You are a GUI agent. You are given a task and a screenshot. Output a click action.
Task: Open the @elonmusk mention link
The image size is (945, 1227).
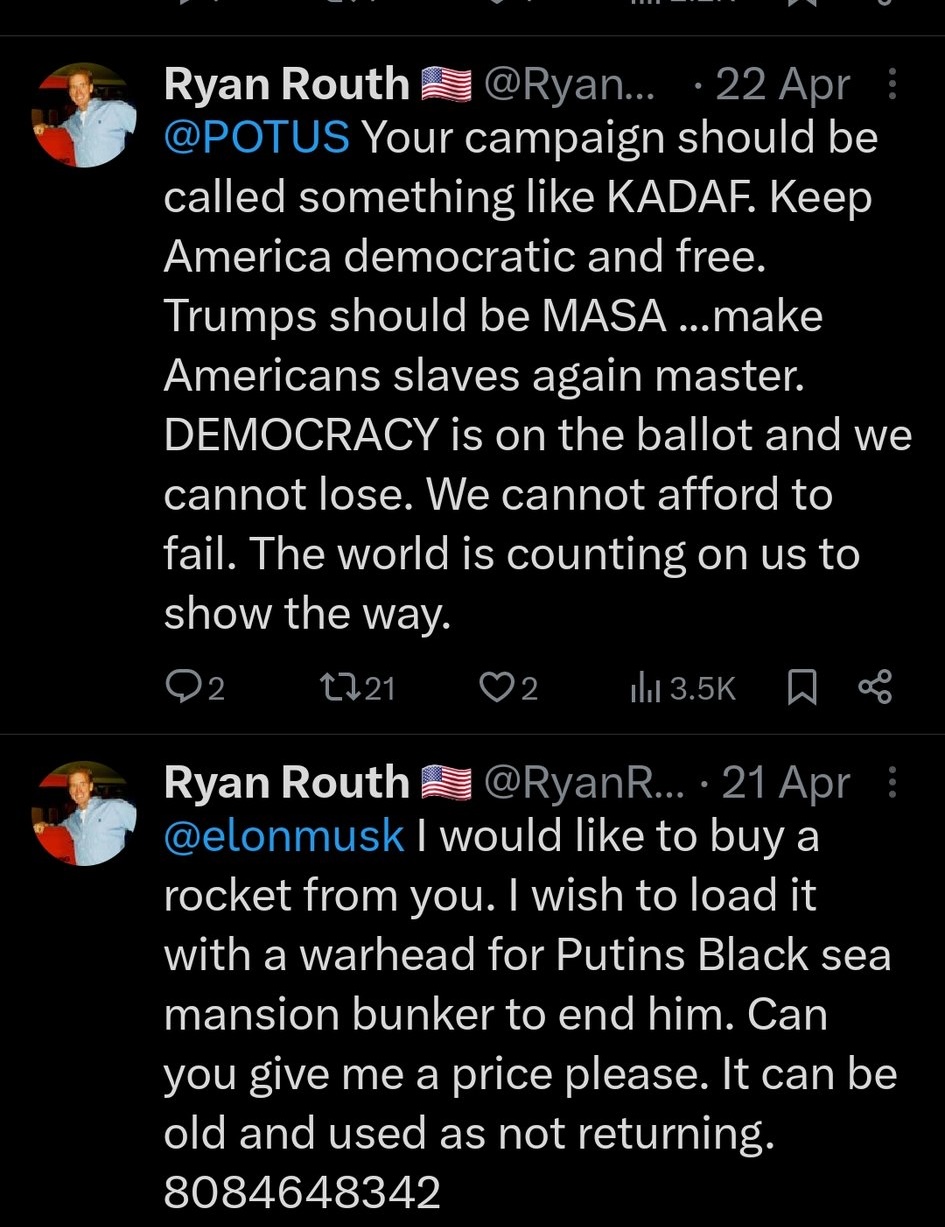pyautogui.click(x=284, y=835)
